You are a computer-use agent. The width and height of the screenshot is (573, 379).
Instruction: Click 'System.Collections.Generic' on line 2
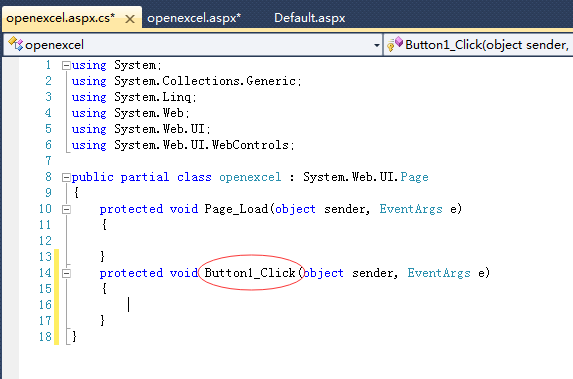(205, 81)
